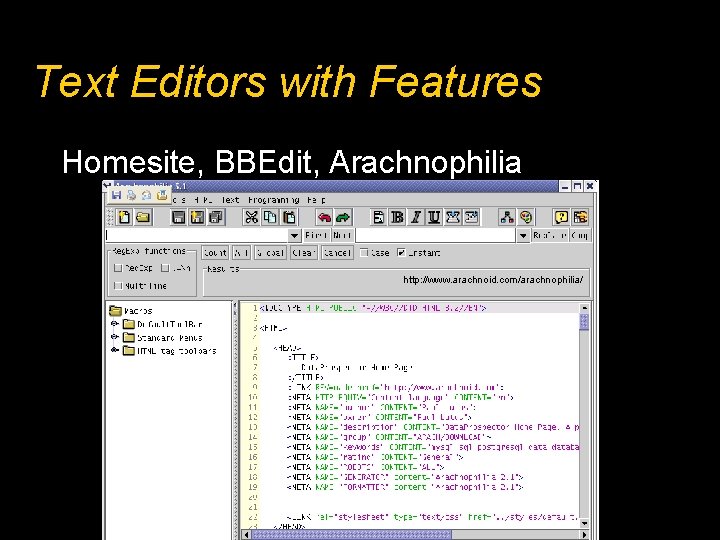This screenshot has width=720, height=540.
Task: Enable the Multiline checkbox
Action: (x=118, y=286)
